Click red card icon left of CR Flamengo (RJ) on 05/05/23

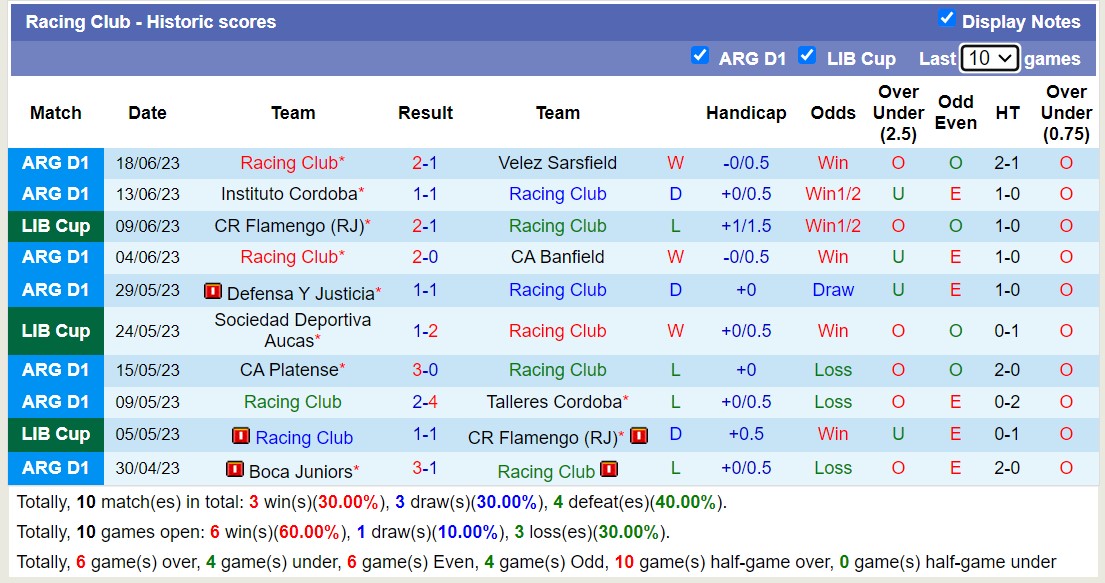click(240, 436)
